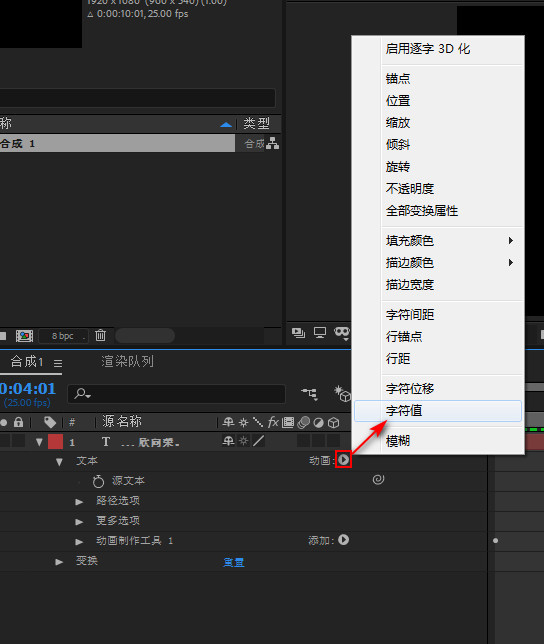The width and height of the screenshot is (544, 644).
Task: Collapse the 文本 property group
Action: (60, 462)
